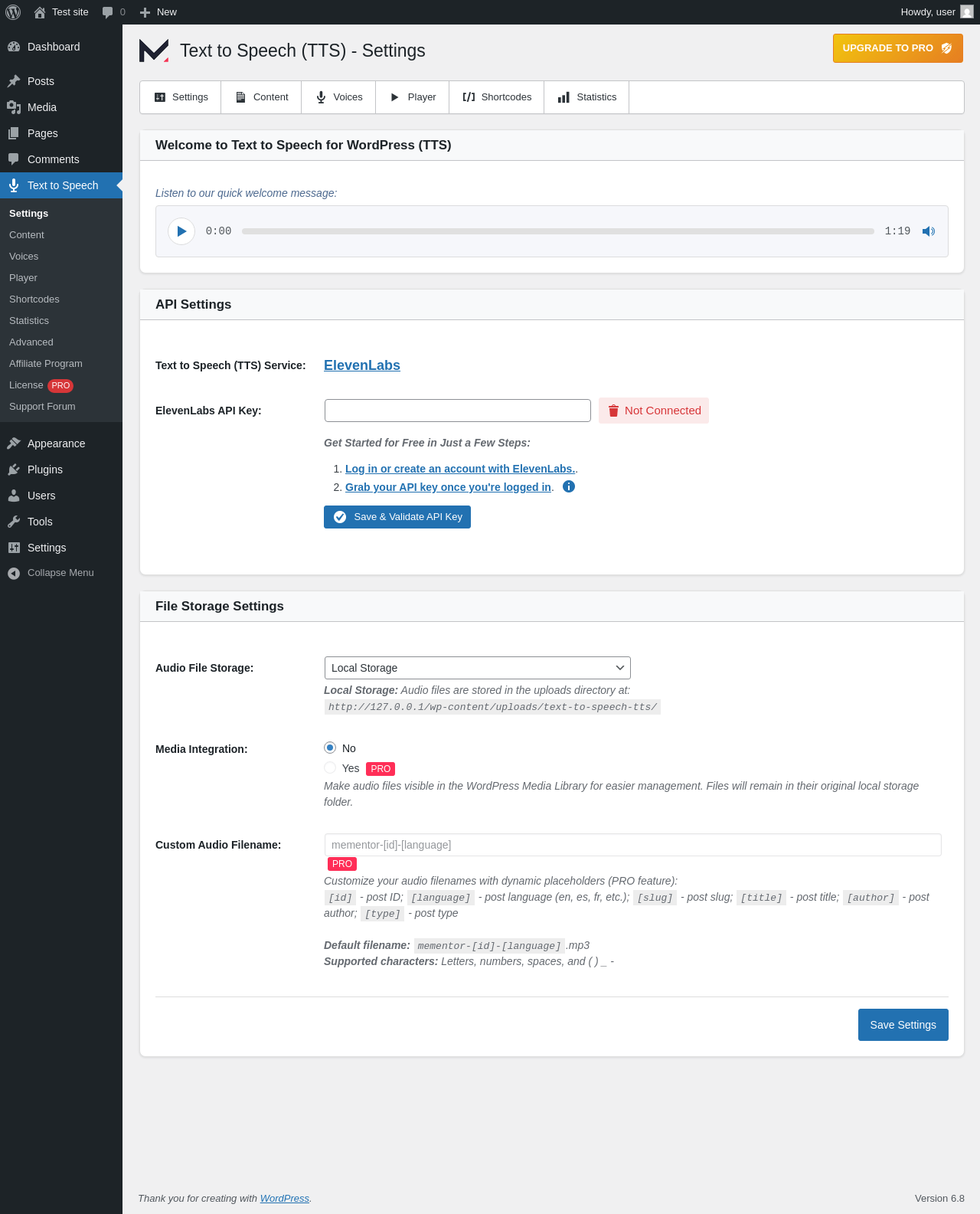980x1214 pixels.
Task: Open Tools in the sidebar
Action: (61, 522)
